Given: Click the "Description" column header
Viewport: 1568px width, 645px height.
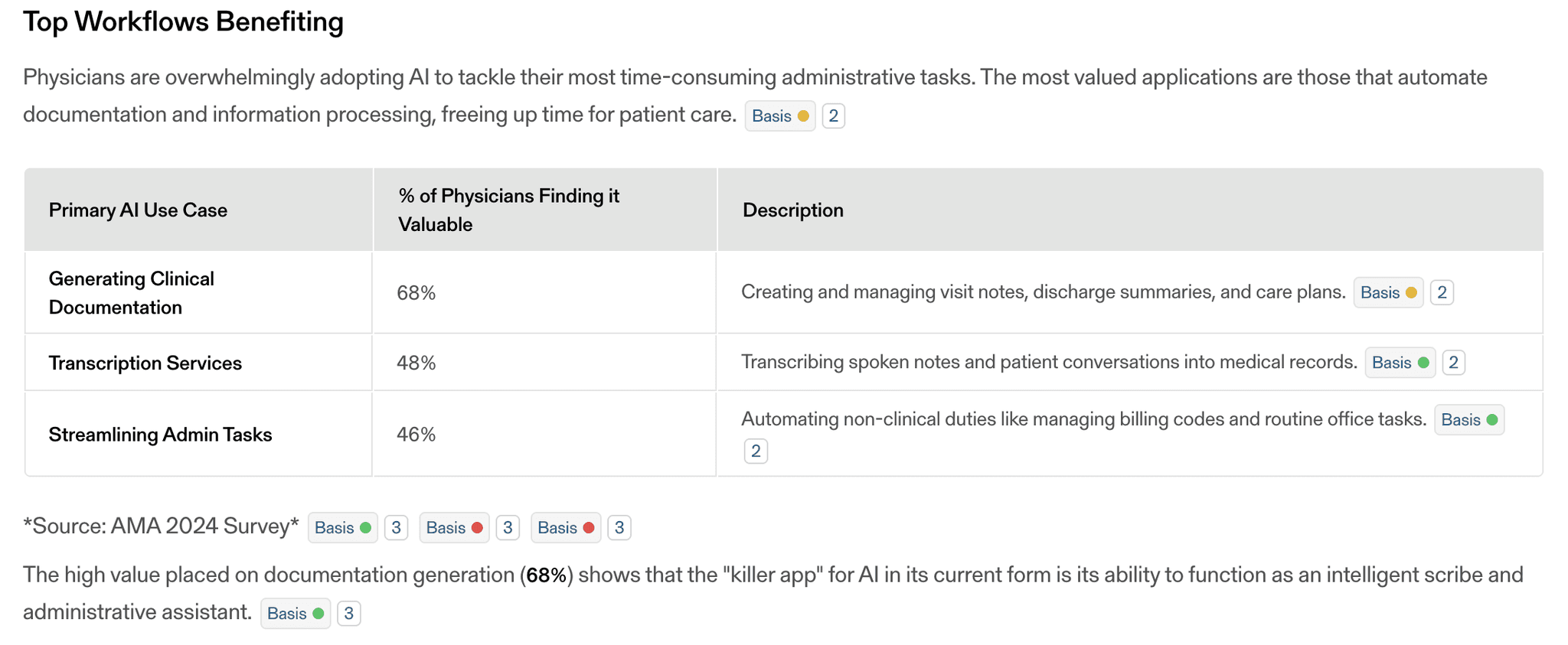Looking at the screenshot, I should 792,210.
